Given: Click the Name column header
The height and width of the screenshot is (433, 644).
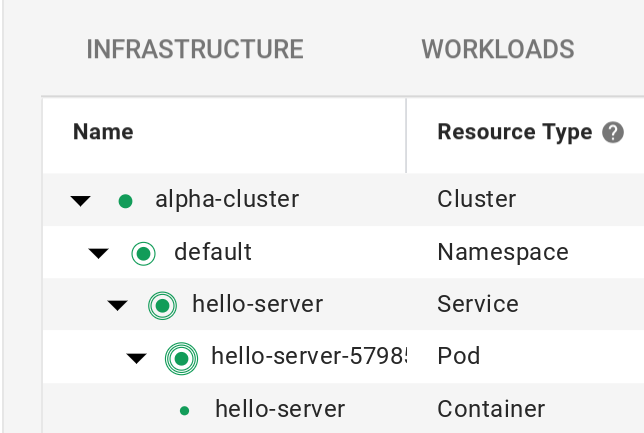Looking at the screenshot, I should (103, 132).
